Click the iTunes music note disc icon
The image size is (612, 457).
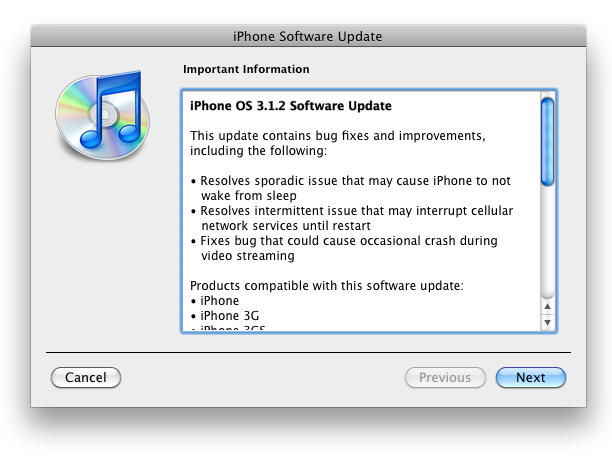coord(102,116)
